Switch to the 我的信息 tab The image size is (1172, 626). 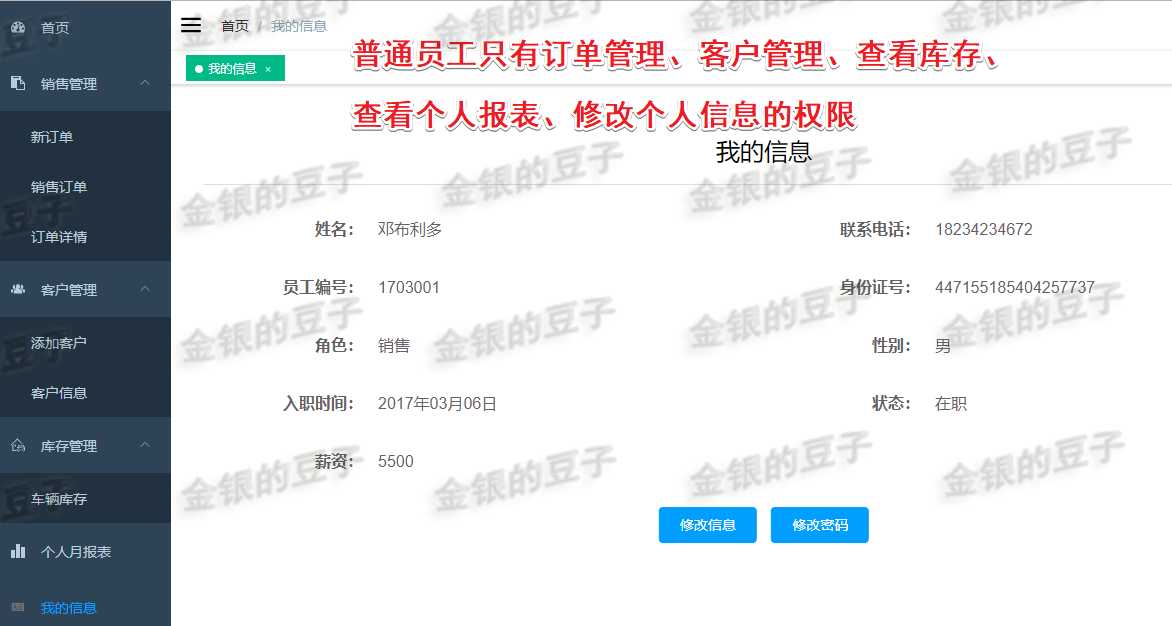(233, 68)
